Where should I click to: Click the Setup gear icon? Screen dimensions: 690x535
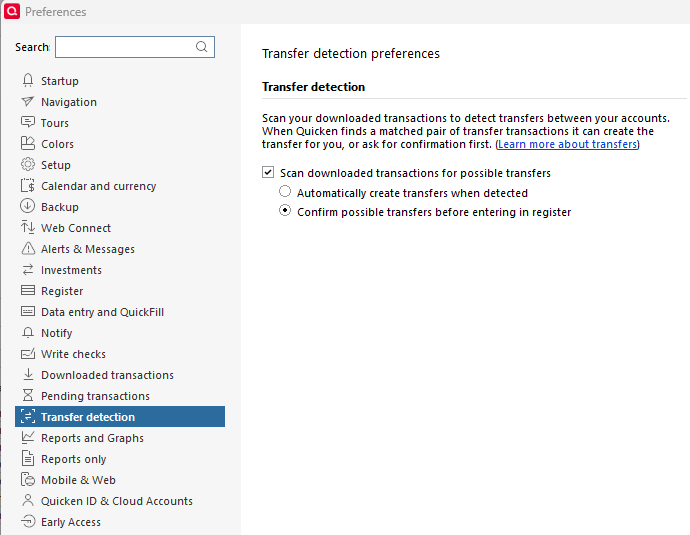click(x=28, y=165)
